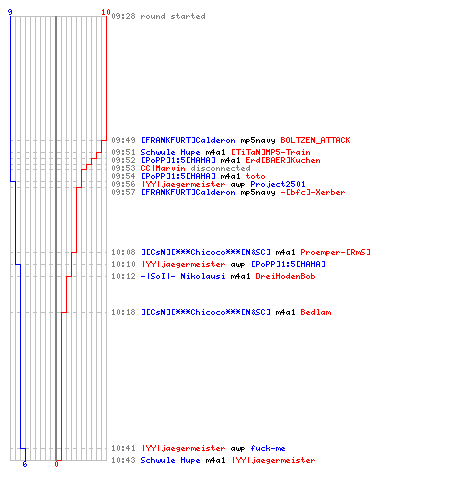This screenshot has width=450, height=500.
Task: Click the red name toto at 09:54
Action: pyautogui.click(x=255, y=176)
